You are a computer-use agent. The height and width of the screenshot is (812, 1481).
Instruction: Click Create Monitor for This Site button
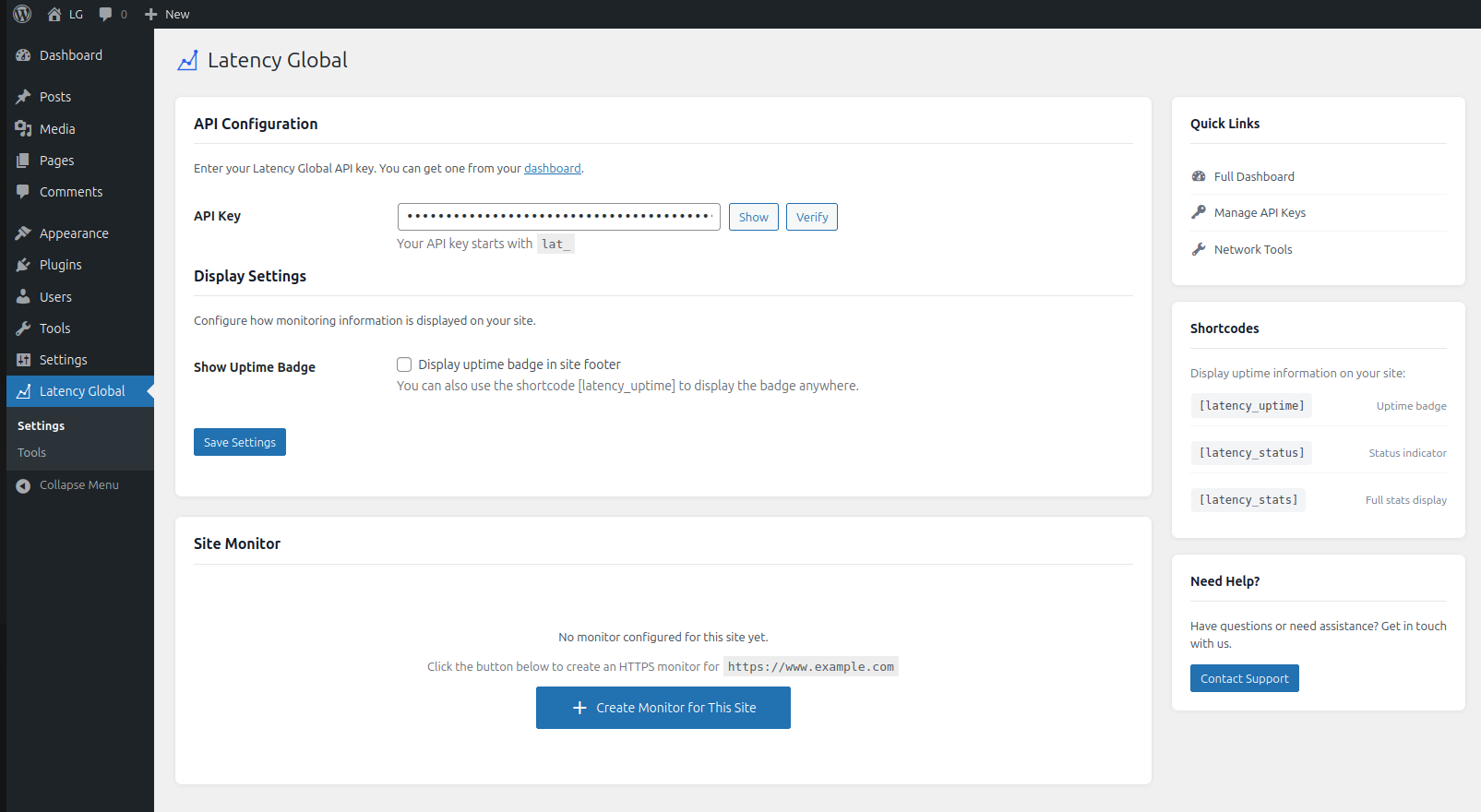[x=663, y=708]
